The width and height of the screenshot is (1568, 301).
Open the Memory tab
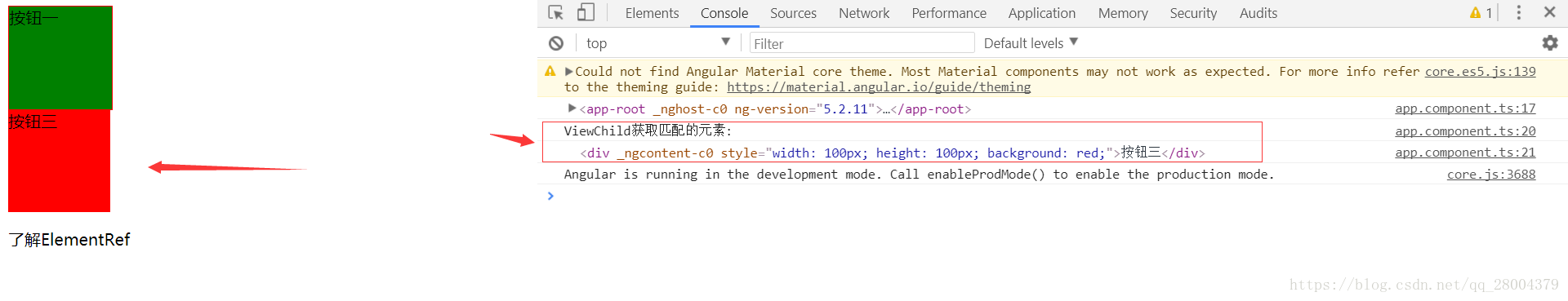1123,13
